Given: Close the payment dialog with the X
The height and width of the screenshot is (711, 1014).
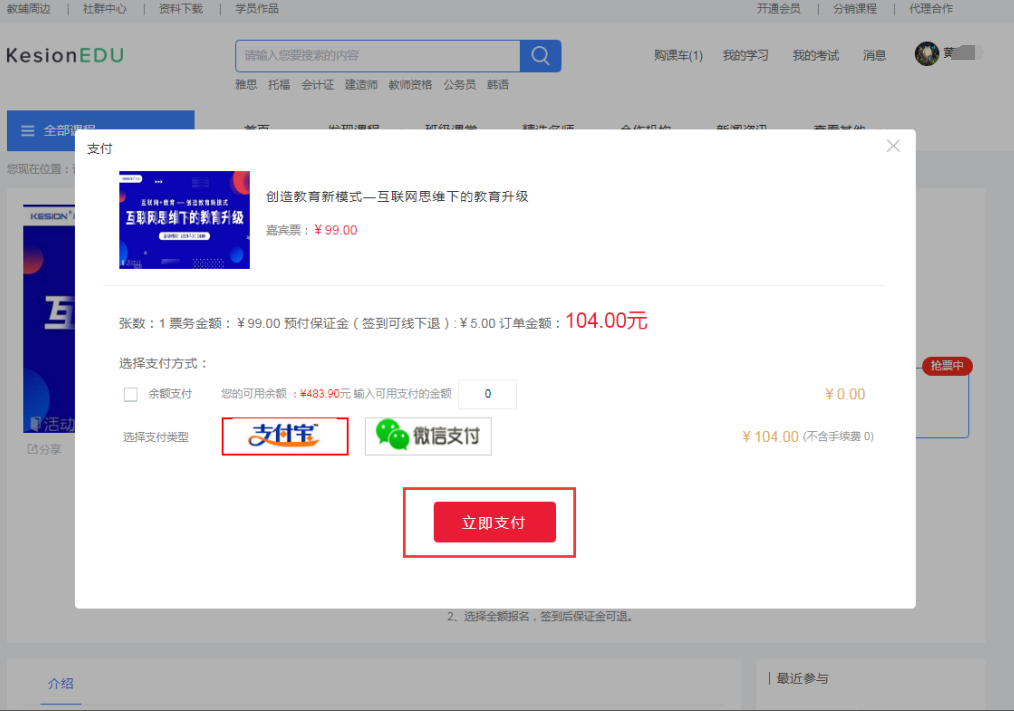Looking at the screenshot, I should [x=893, y=146].
